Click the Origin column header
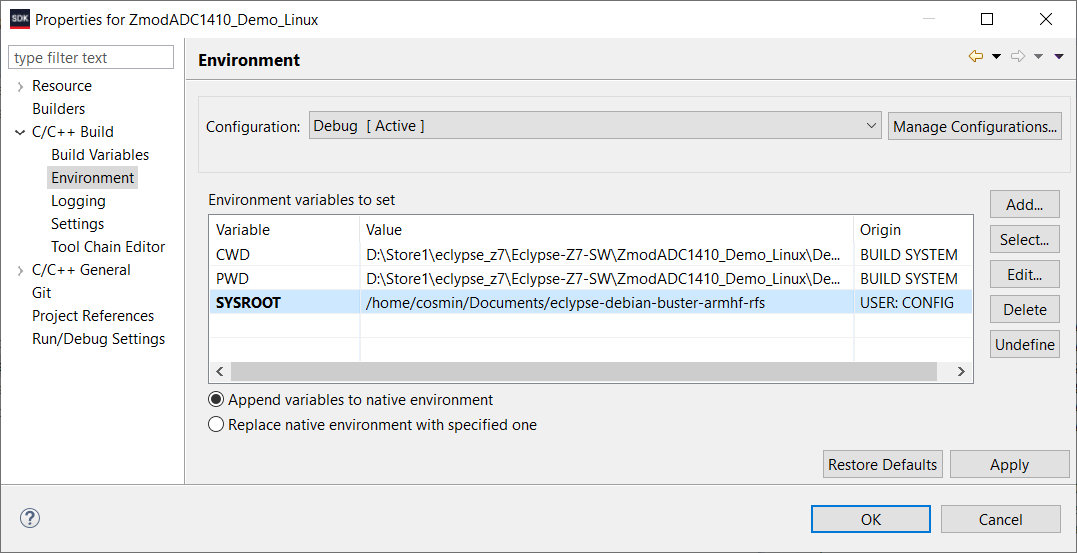The height and width of the screenshot is (553, 1077). (x=914, y=229)
